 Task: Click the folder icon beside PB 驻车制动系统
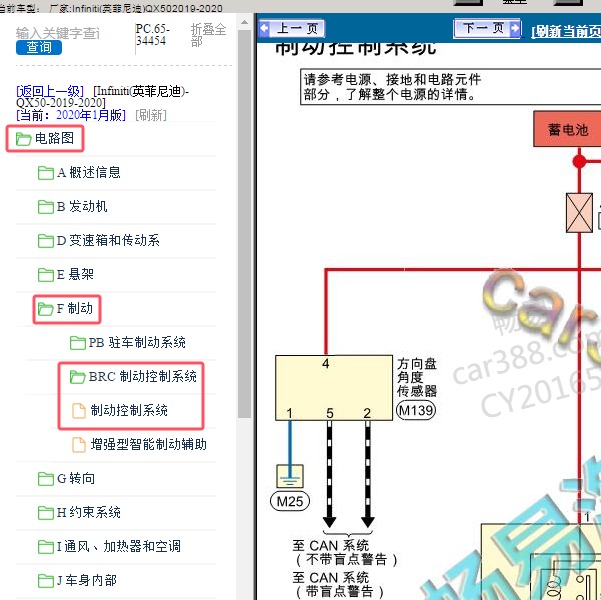point(78,343)
